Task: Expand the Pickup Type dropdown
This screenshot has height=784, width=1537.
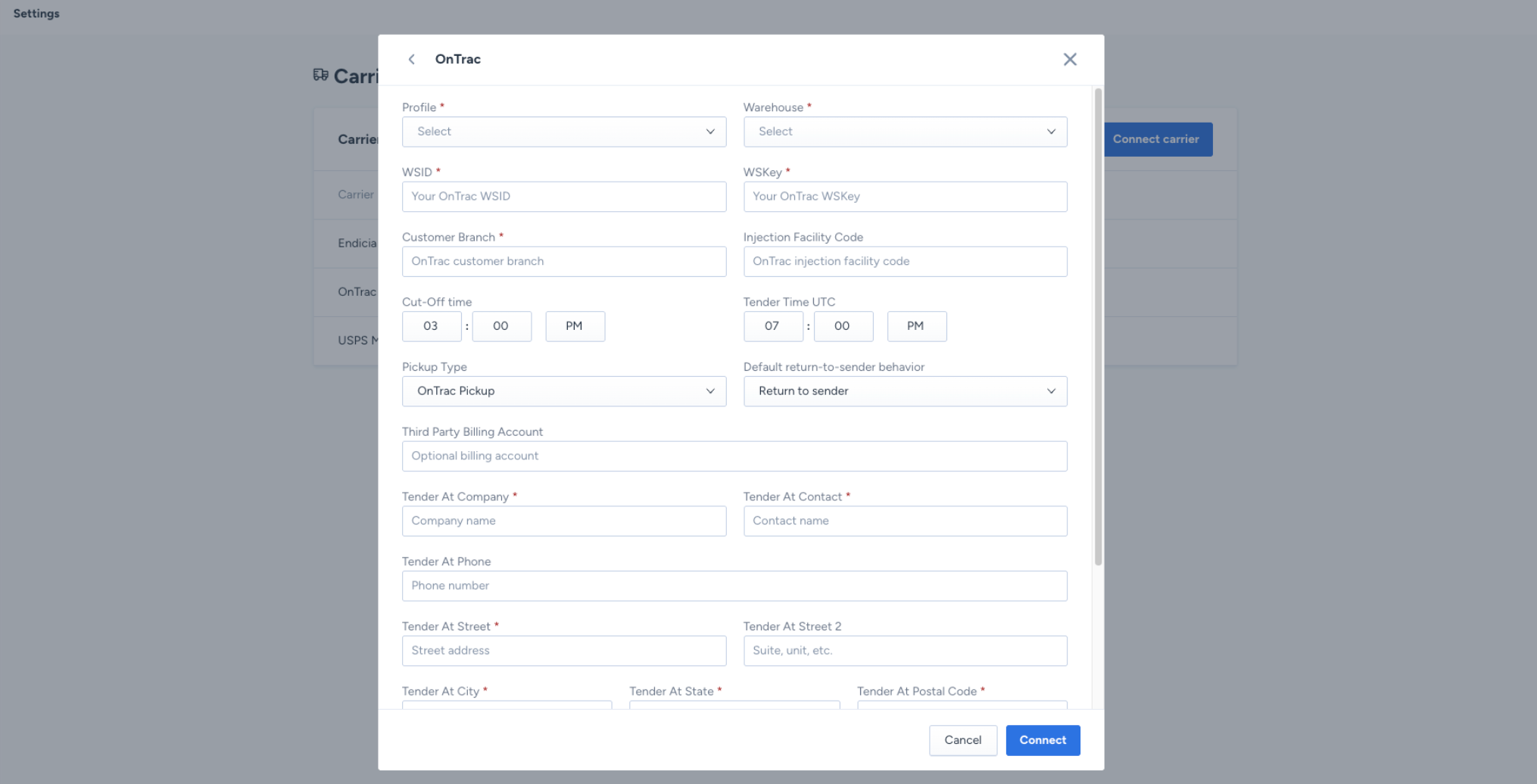Action: click(x=563, y=391)
